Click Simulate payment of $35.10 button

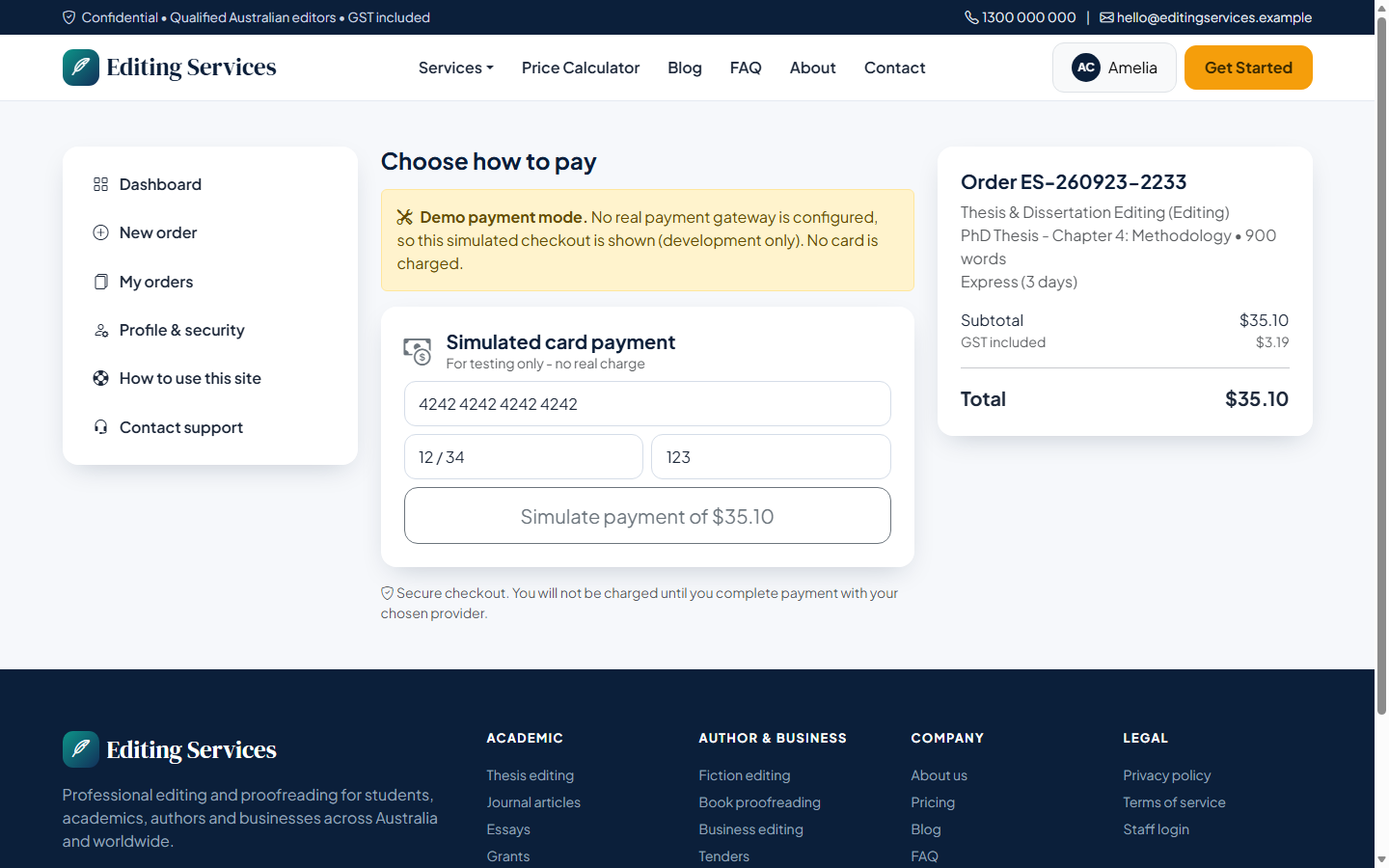pos(647,516)
